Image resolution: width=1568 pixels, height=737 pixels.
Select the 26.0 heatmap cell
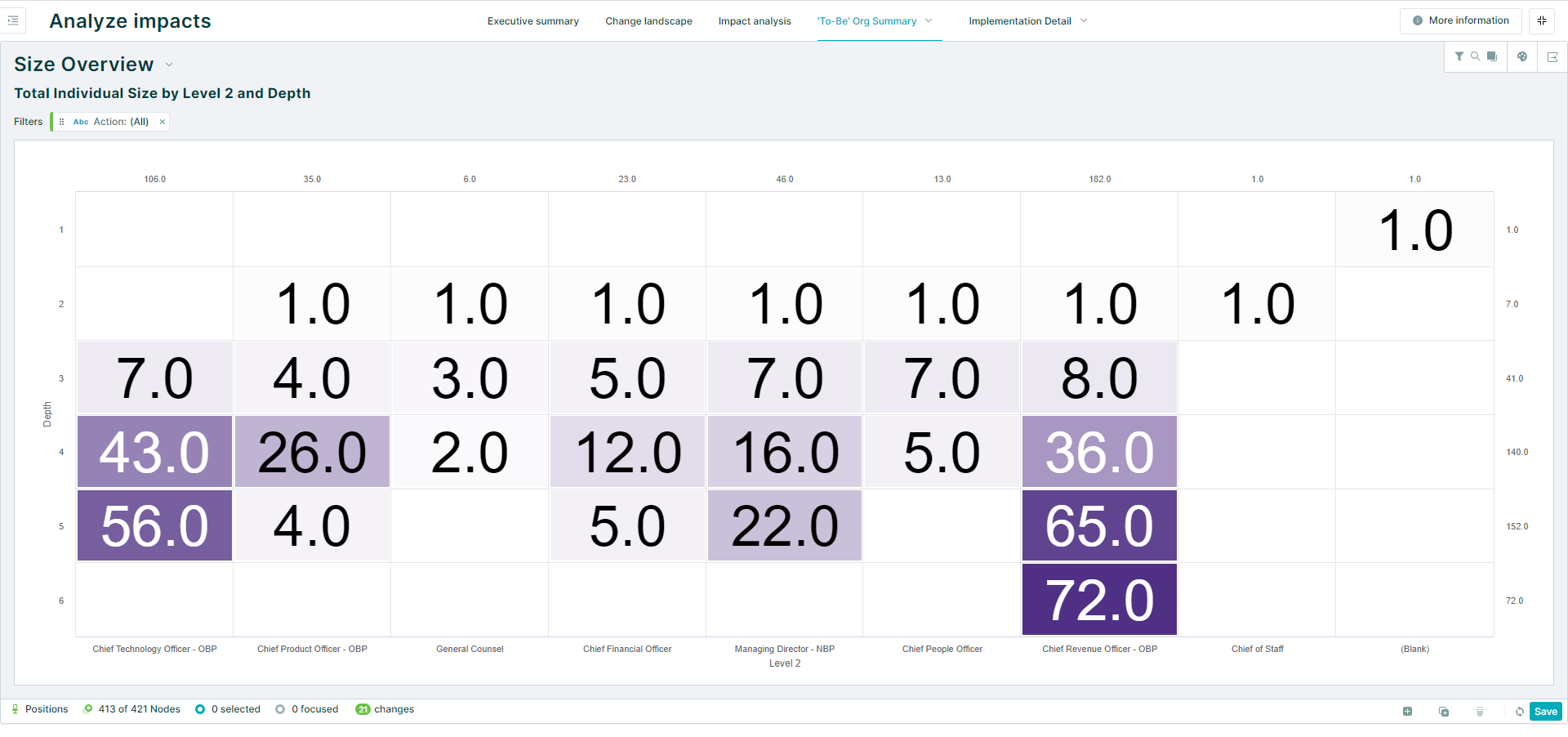pos(312,452)
